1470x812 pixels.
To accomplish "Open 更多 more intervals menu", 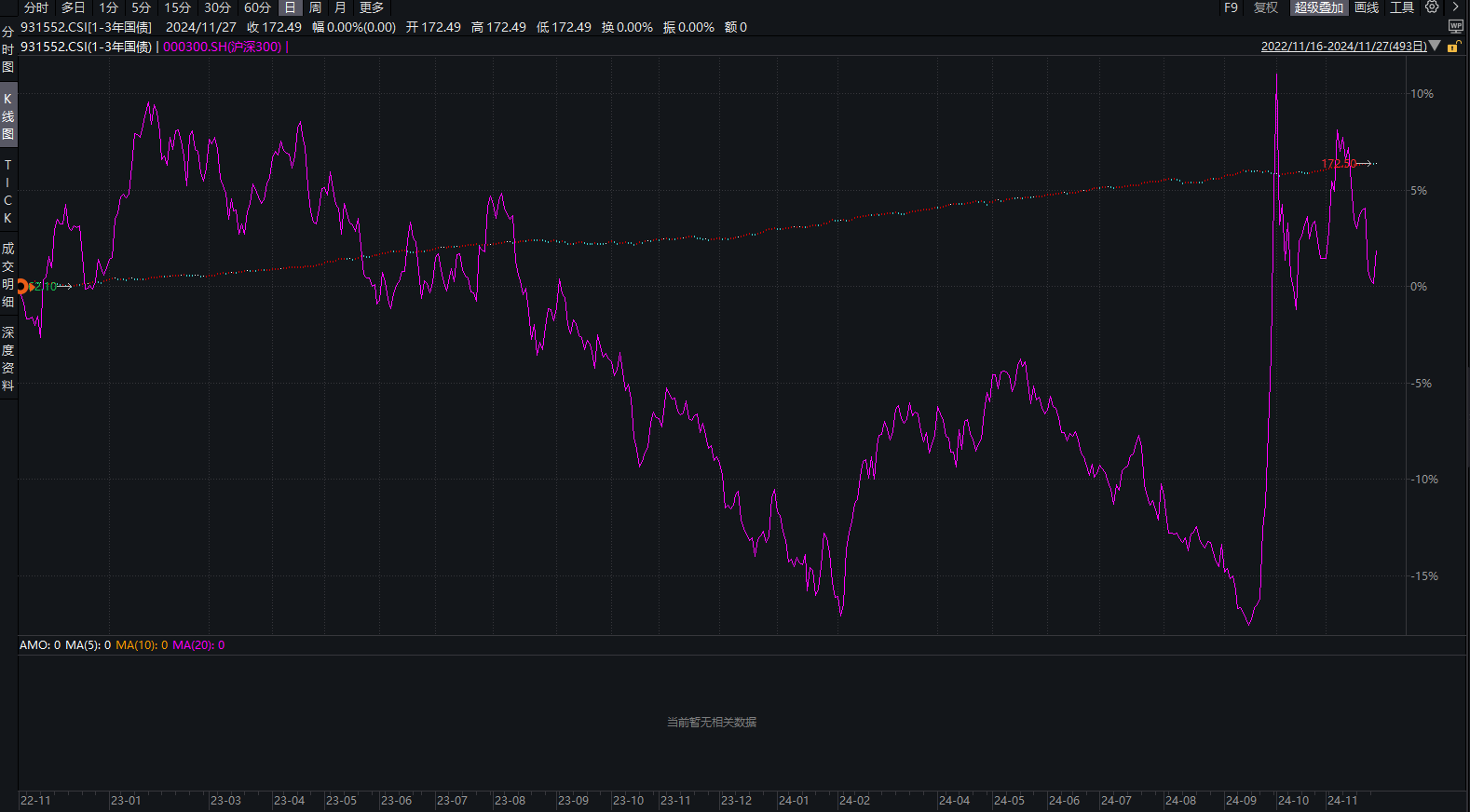I will (x=372, y=7).
